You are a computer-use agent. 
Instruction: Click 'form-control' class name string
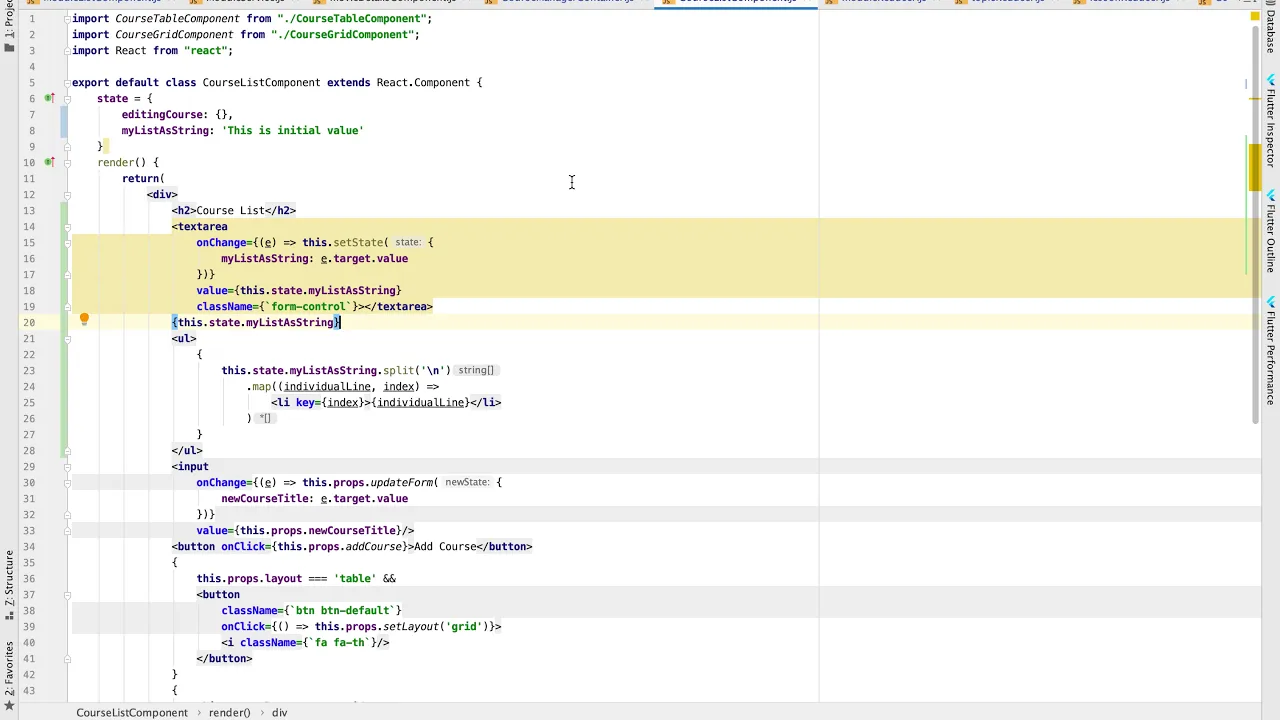[308, 306]
